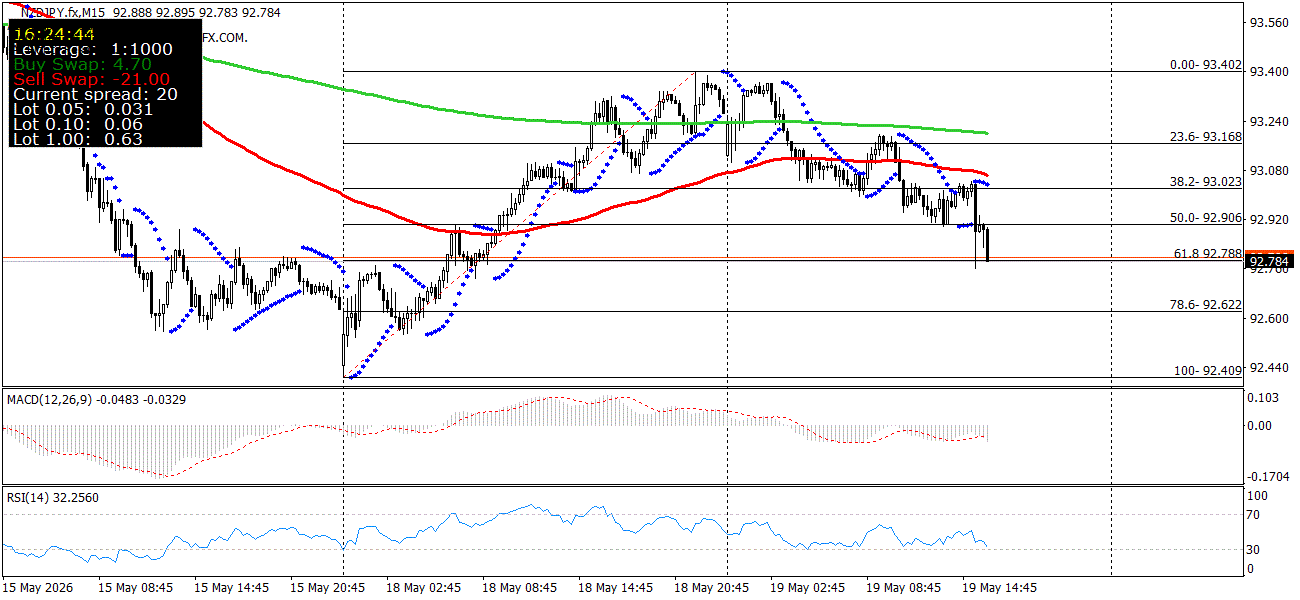Click the 18 May 20:45 time label
The width and height of the screenshot is (1300, 600).
(x=711, y=587)
